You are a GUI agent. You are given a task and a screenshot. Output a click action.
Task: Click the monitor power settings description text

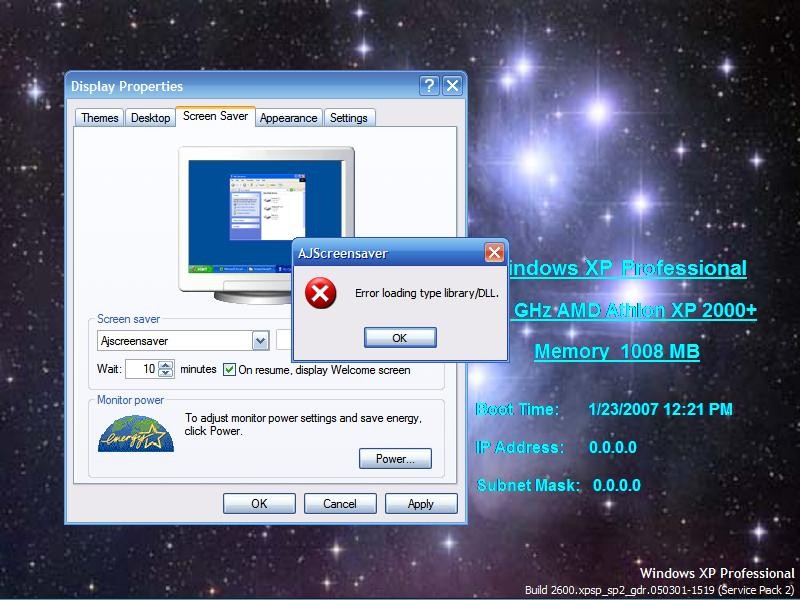point(304,424)
